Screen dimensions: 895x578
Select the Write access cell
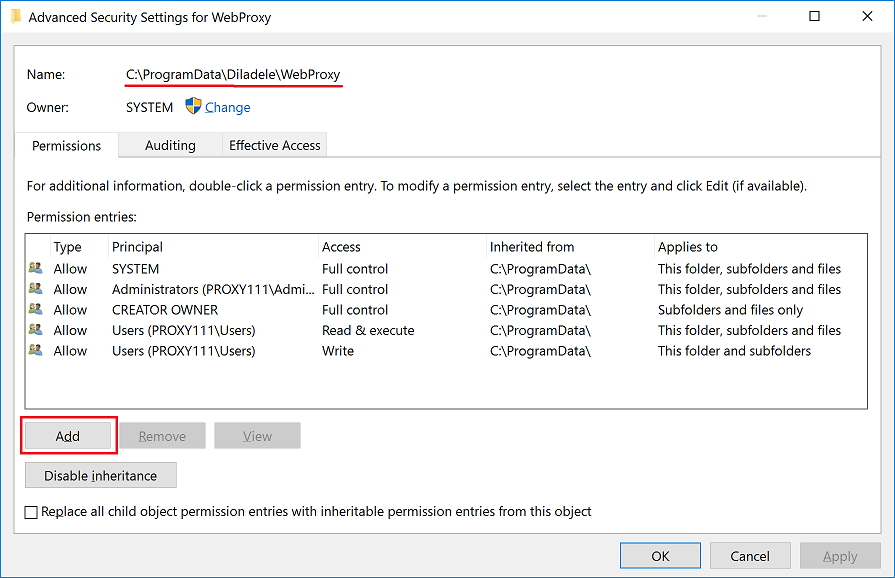coord(338,351)
